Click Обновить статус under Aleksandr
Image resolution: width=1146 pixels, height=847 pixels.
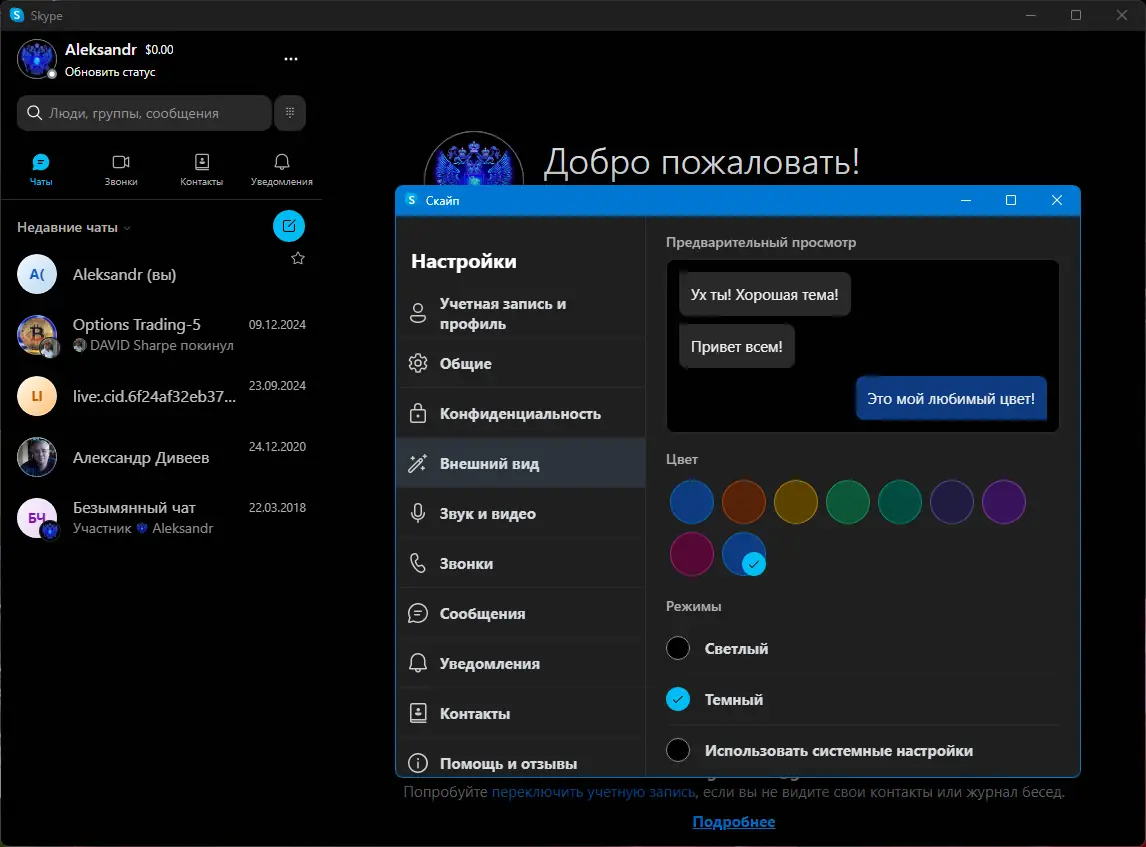pyautogui.click(x=110, y=72)
